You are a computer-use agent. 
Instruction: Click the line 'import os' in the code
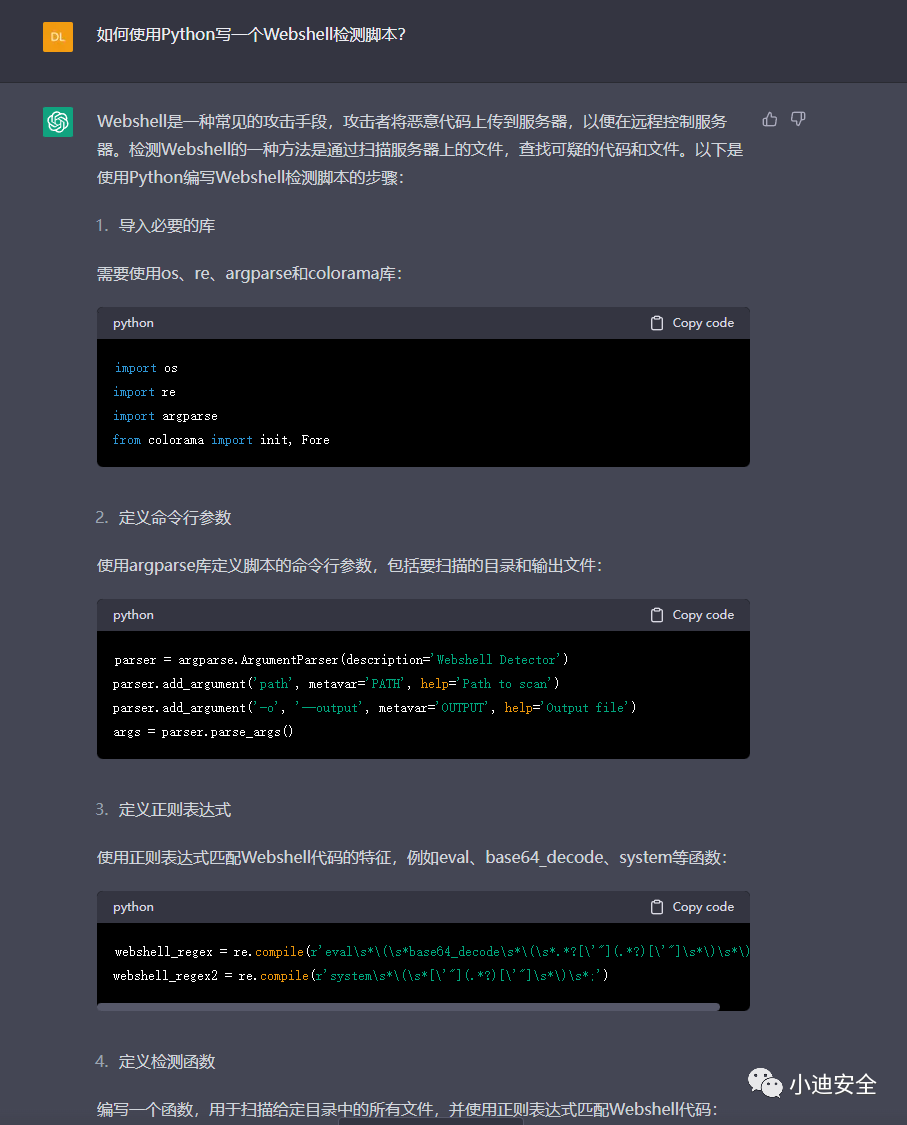146,368
